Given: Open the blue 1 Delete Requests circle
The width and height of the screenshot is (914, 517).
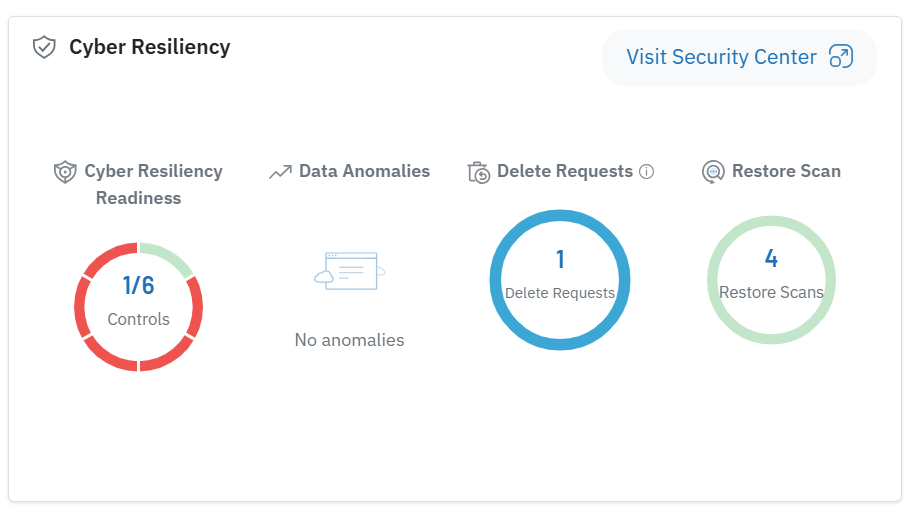Looking at the screenshot, I should tap(560, 280).
